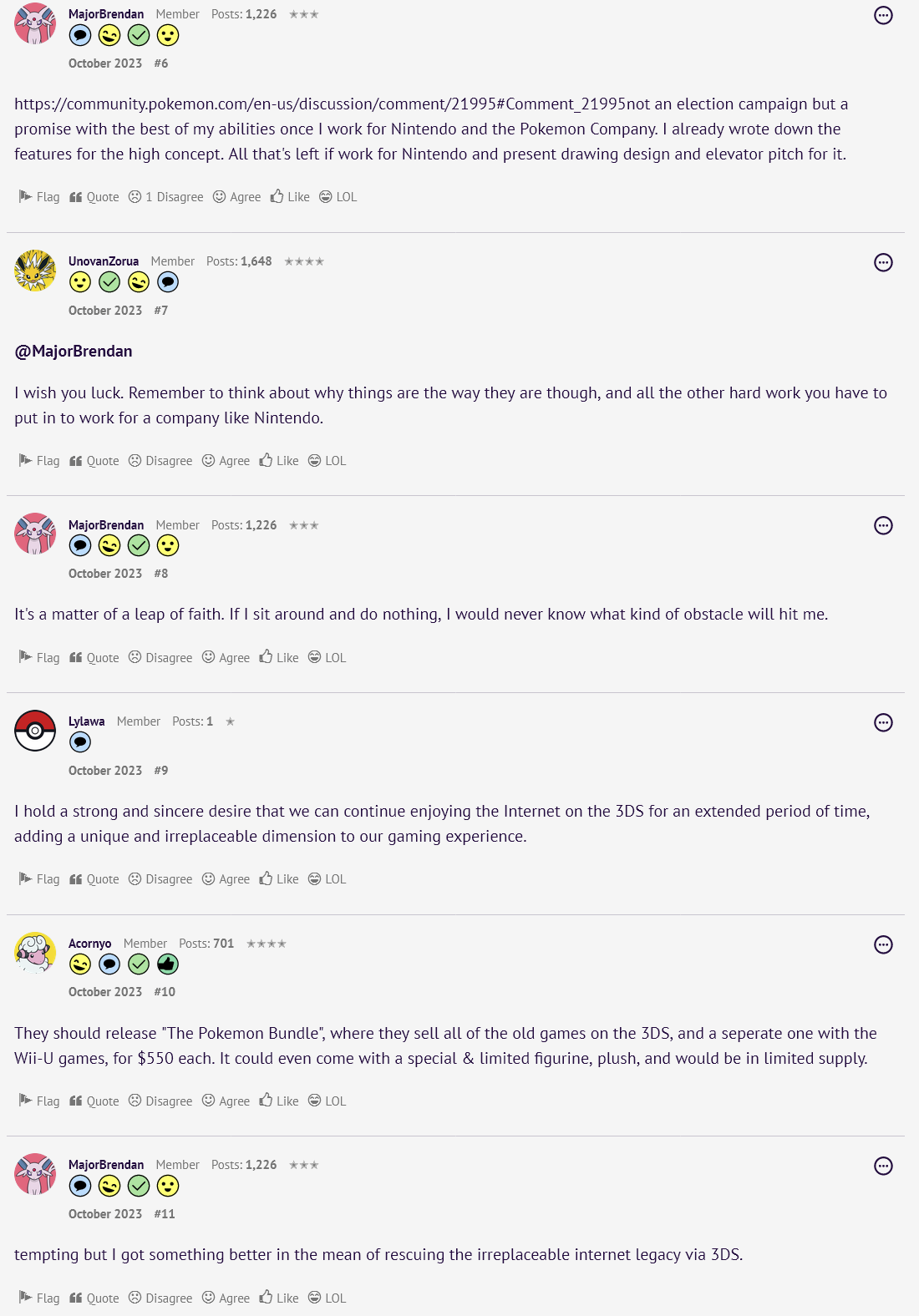The width and height of the screenshot is (919, 1316).
Task: Toggle Agree reaction on post #8
Action: (x=226, y=658)
